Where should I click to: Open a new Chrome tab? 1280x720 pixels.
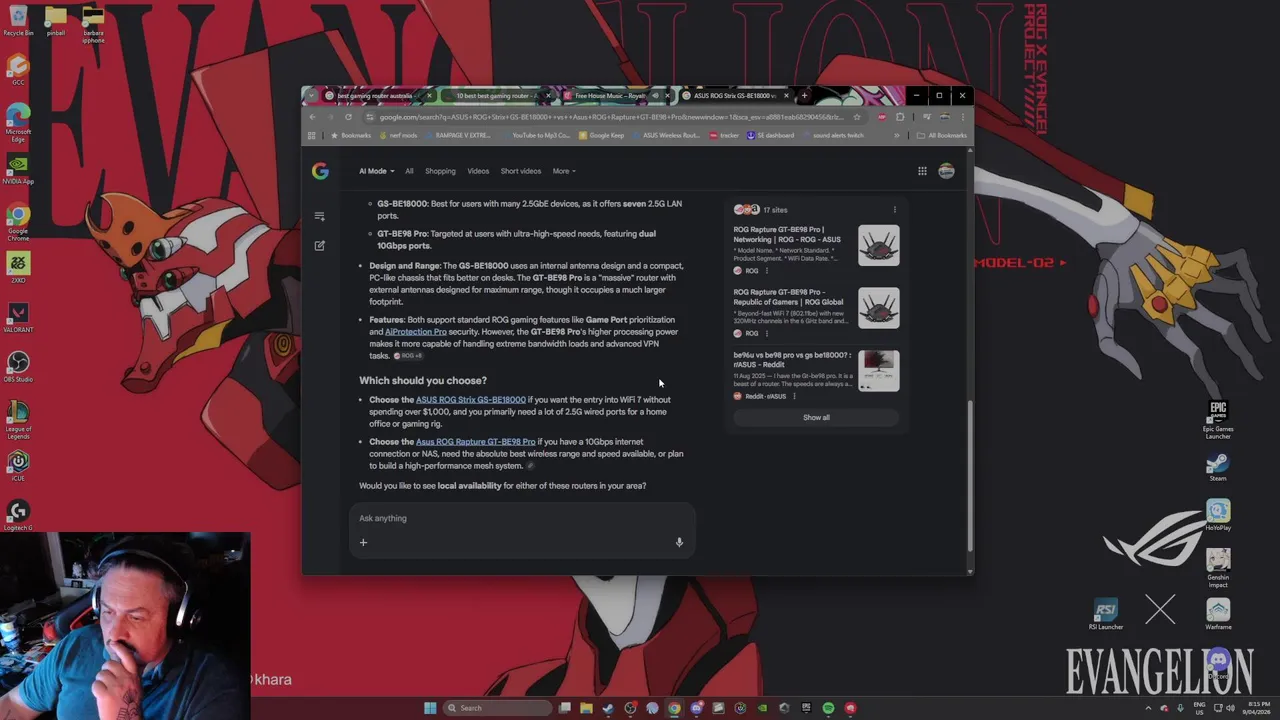pos(804,96)
